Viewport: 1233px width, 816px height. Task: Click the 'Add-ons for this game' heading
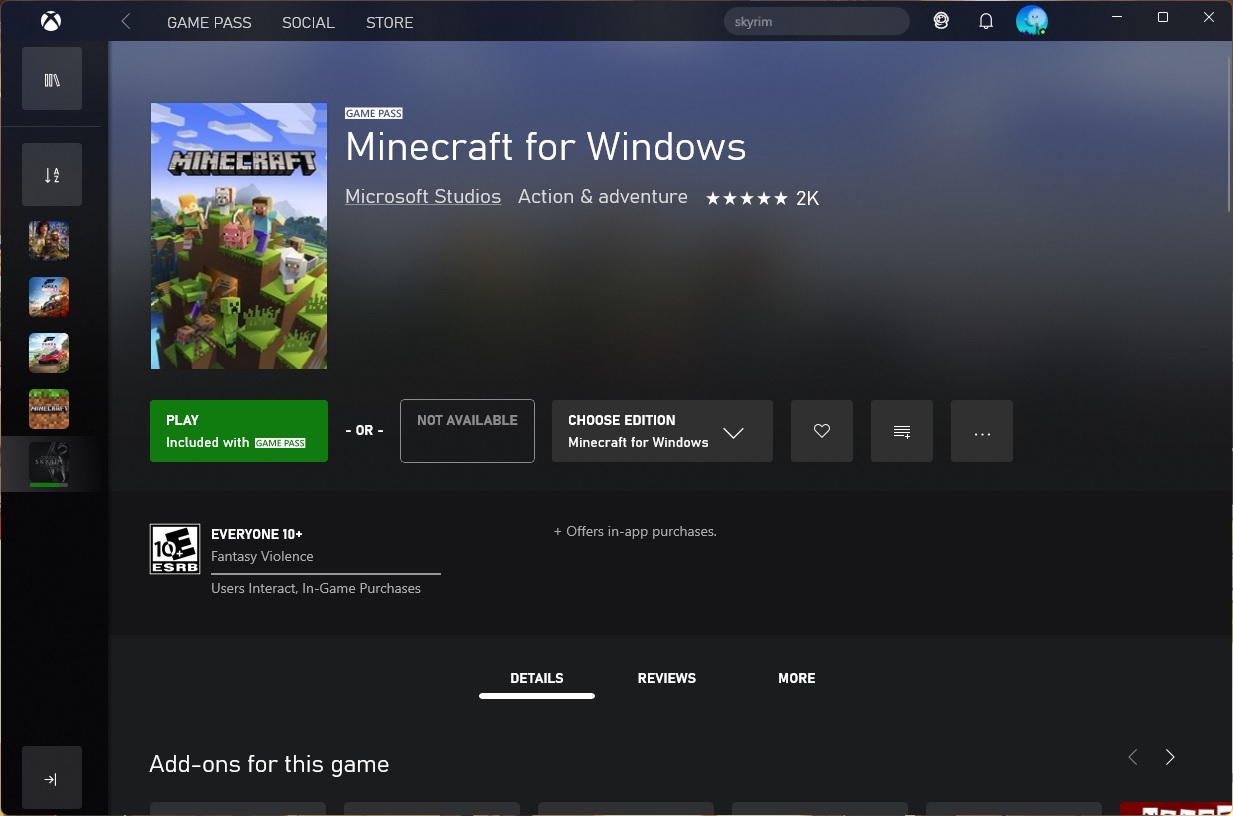pyautogui.click(x=269, y=764)
